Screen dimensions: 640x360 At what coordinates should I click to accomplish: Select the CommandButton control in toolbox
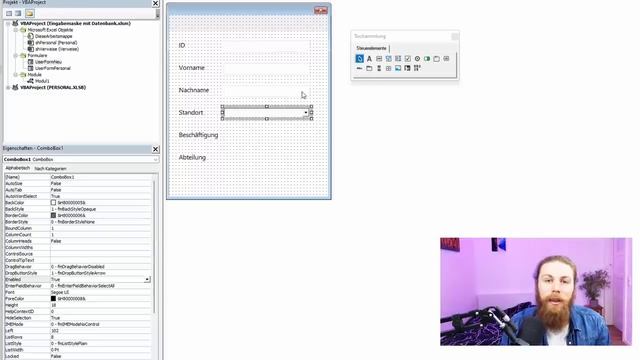446,59
